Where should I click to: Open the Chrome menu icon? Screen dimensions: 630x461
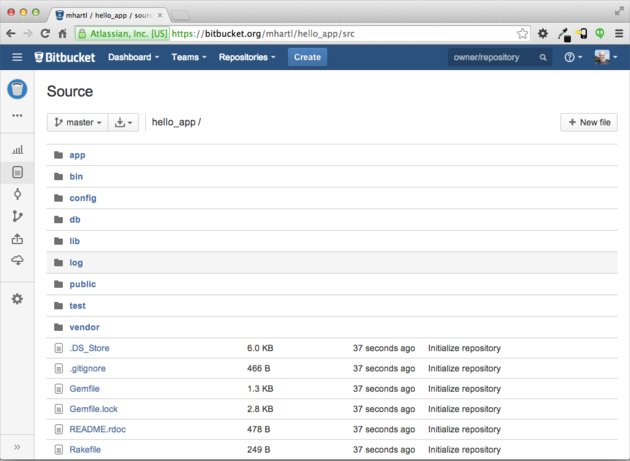[619, 33]
